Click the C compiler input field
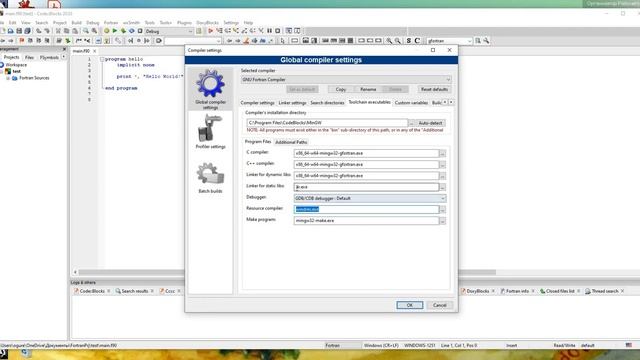The height and width of the screenshot is (360, 640). pyautogui.click(x=366, y=153)
